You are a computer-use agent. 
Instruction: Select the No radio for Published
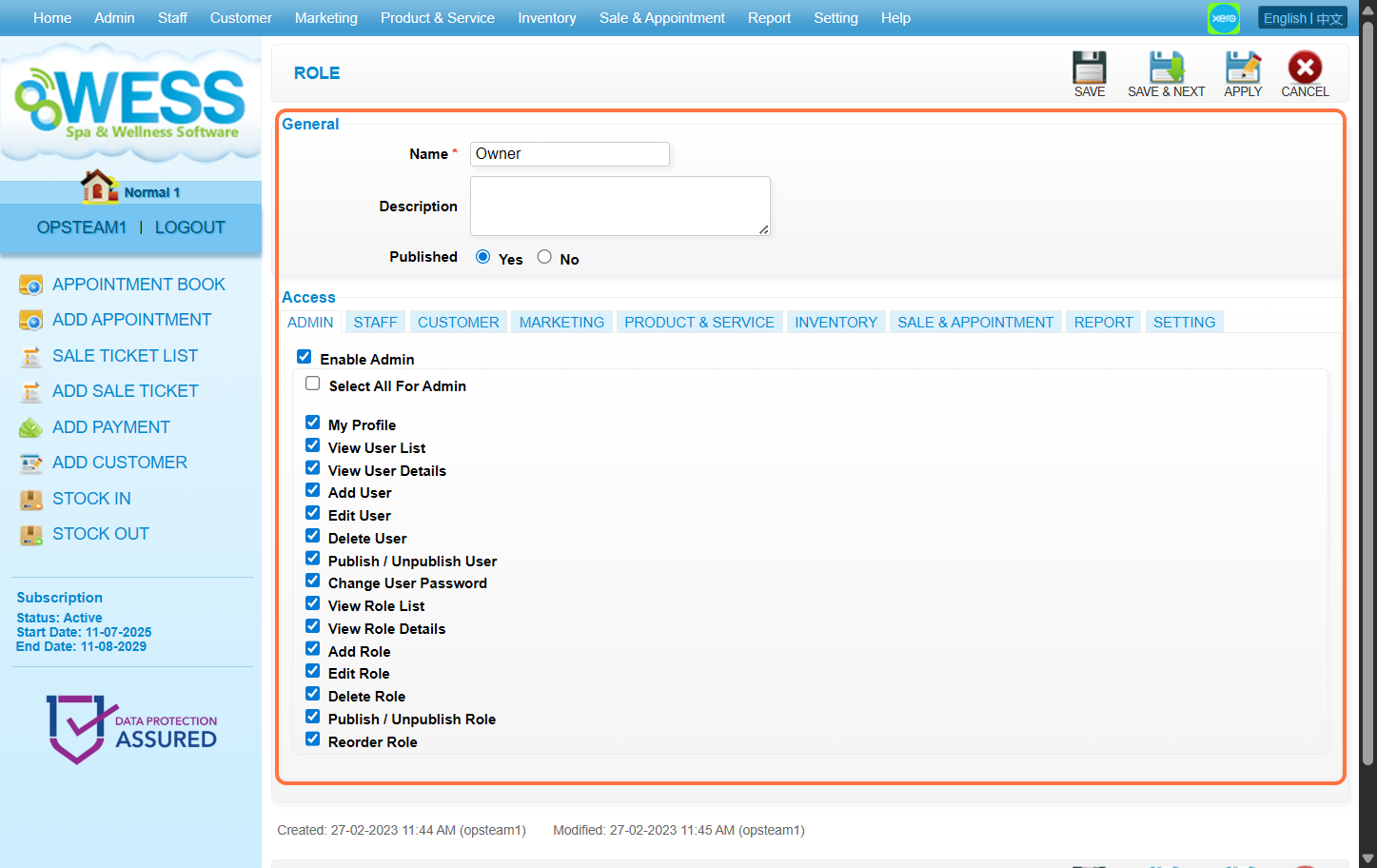544,257
